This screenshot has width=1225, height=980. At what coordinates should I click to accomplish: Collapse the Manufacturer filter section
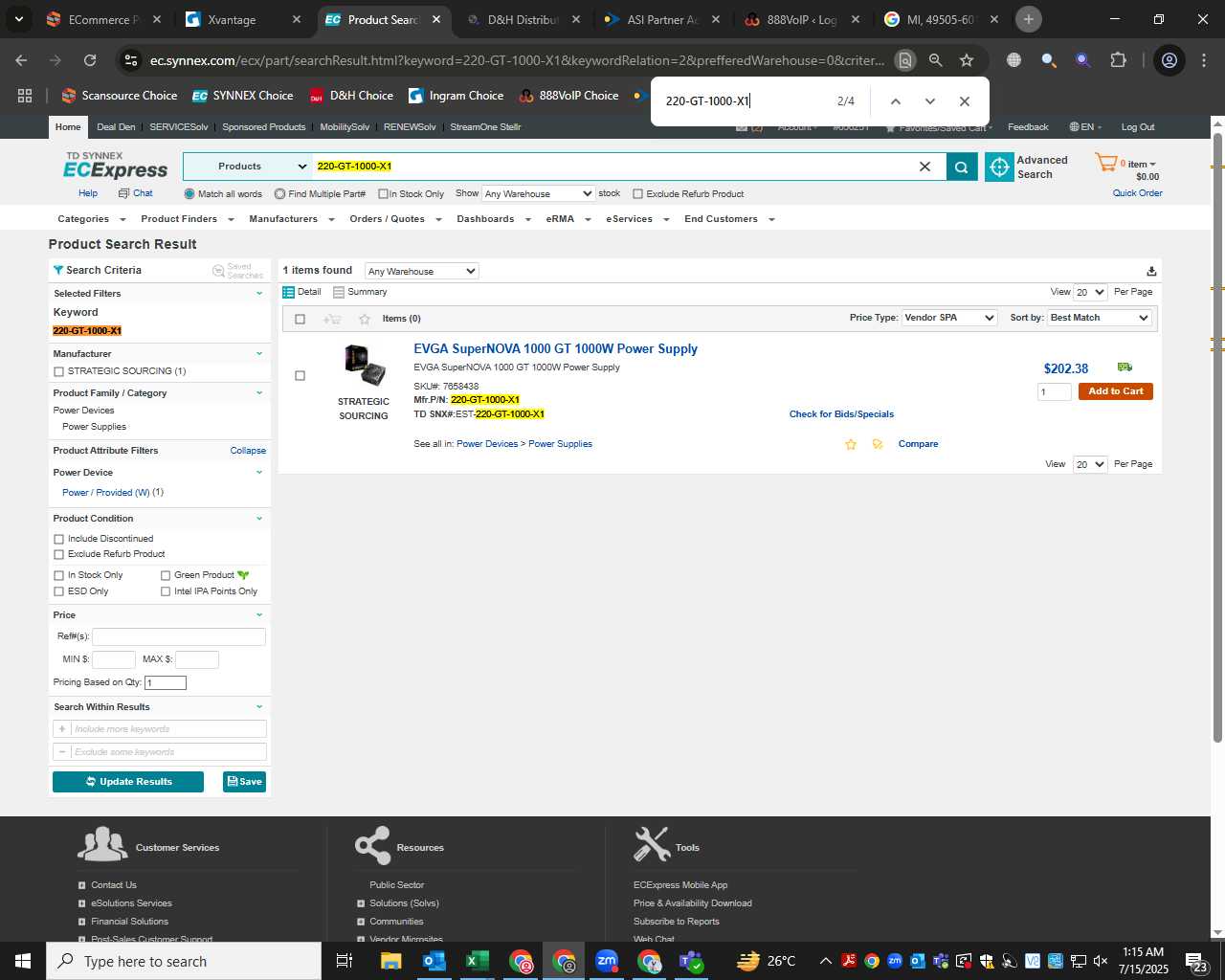[259, 354]
